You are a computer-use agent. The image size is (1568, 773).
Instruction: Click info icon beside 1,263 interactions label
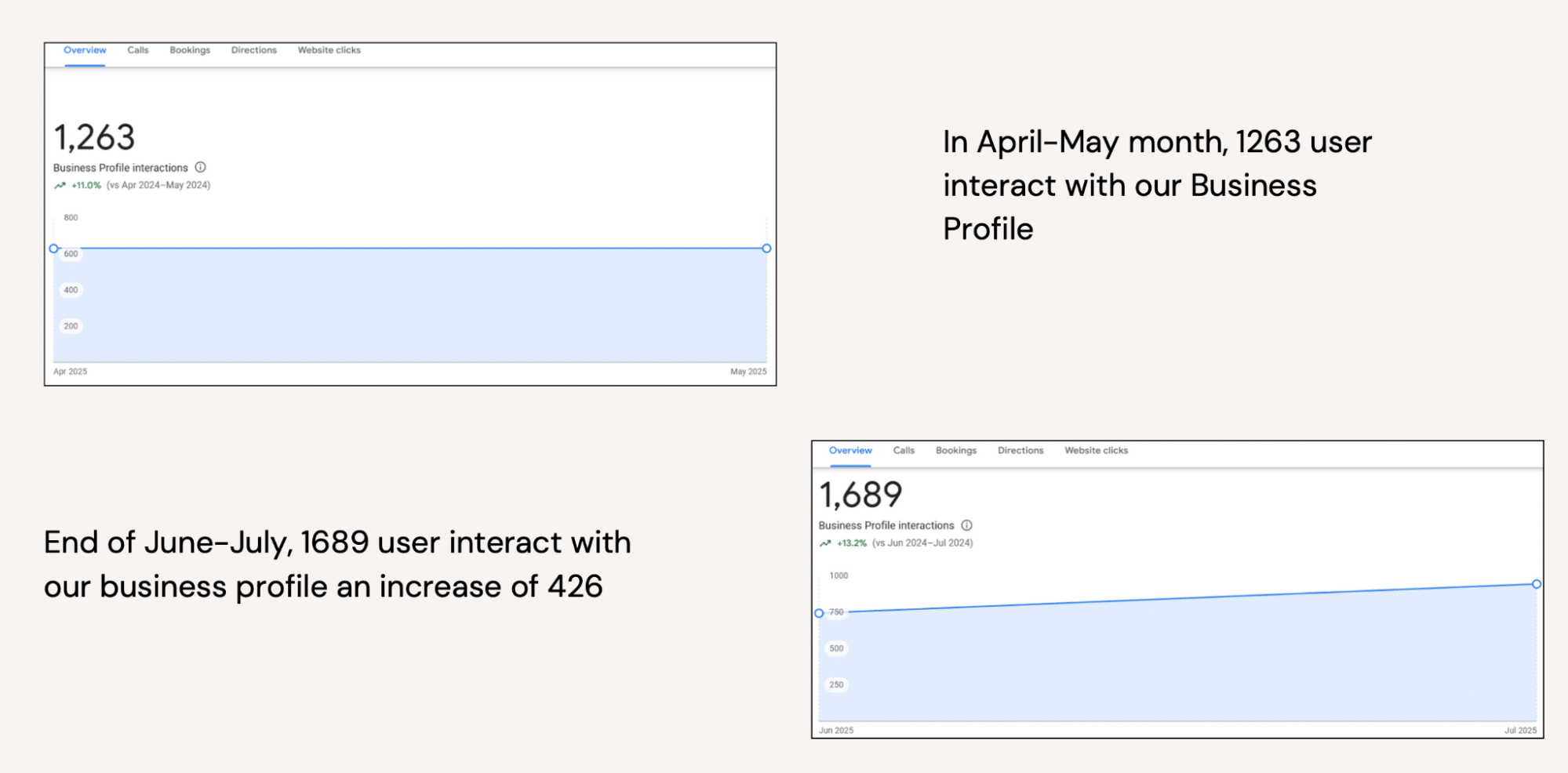point(201,167)
